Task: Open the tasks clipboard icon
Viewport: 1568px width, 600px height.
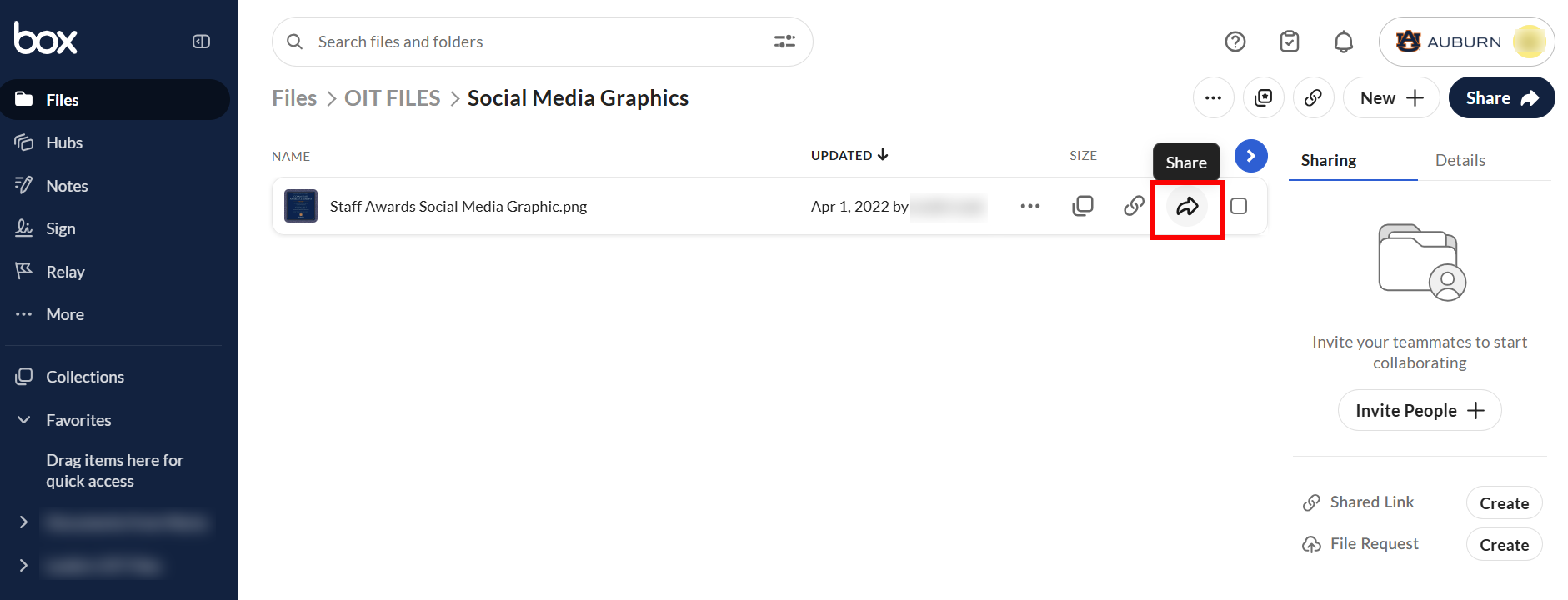Action: tap(1290, 42)
